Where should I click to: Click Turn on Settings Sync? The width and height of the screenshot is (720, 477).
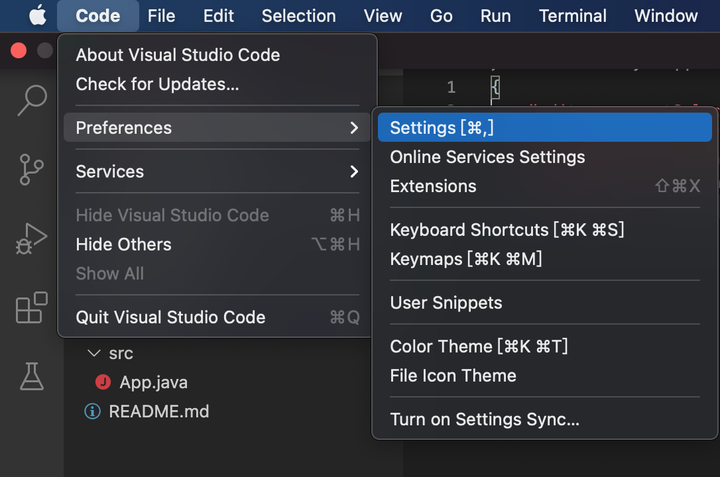(484, 420)
